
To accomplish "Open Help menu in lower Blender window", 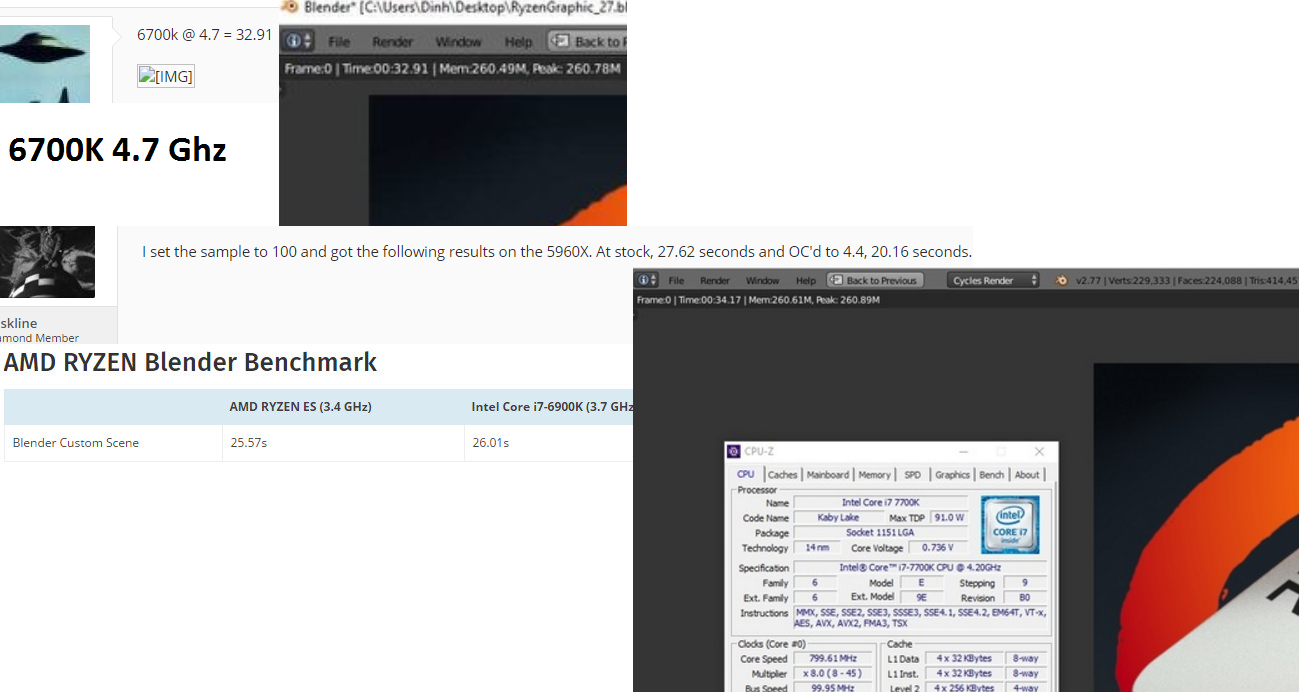I will (x=806, y=281).
